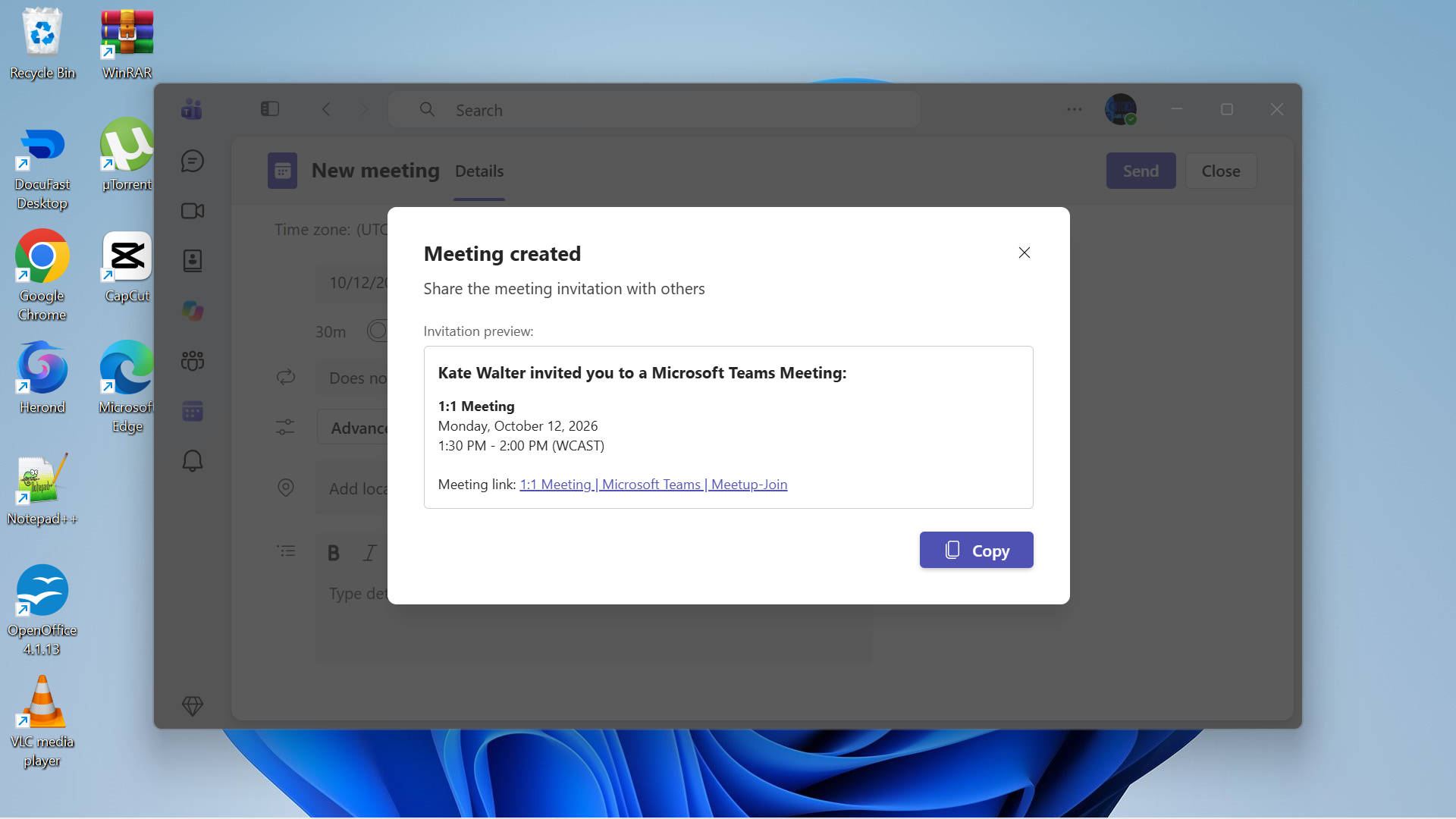Open Activity bell icon in sidebar
The height and width of the screenshot is (819, 1456).
click(193, 461)
